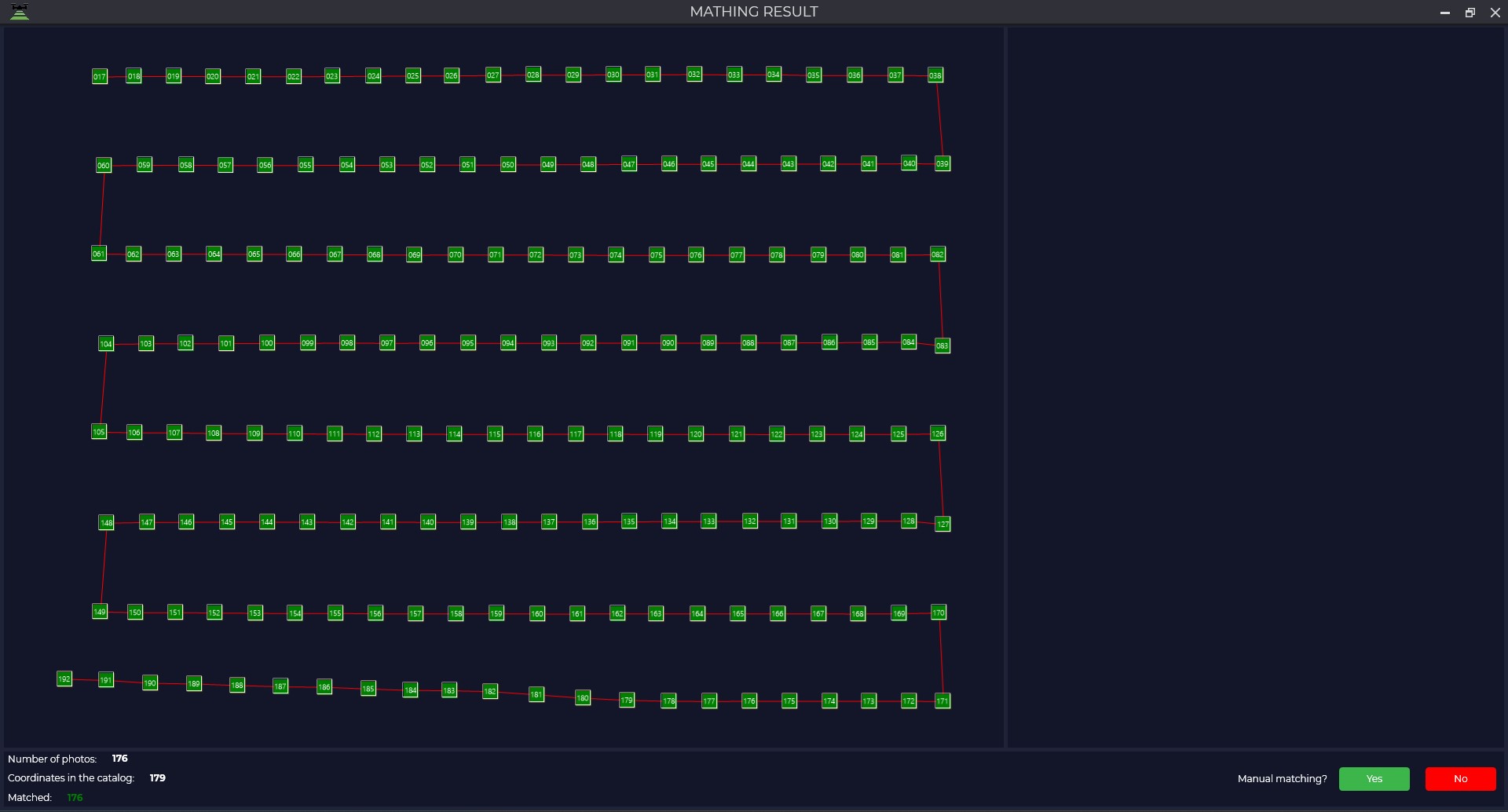Select photo marker 186
This screenshot has width=1508, height=812.
tap(324, 687)
